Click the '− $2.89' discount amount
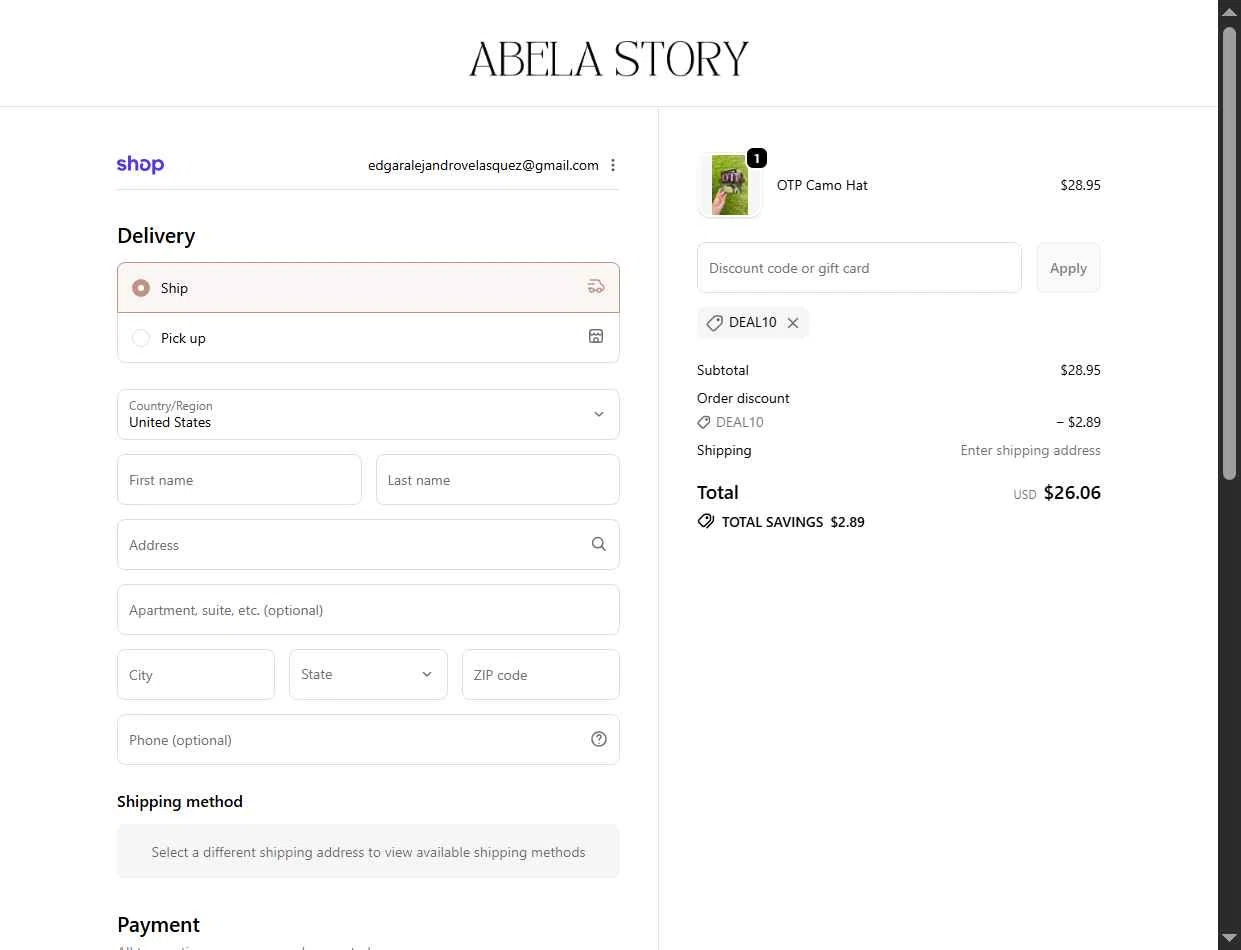Screen dimensions: 1241x950 point(1078,422)
